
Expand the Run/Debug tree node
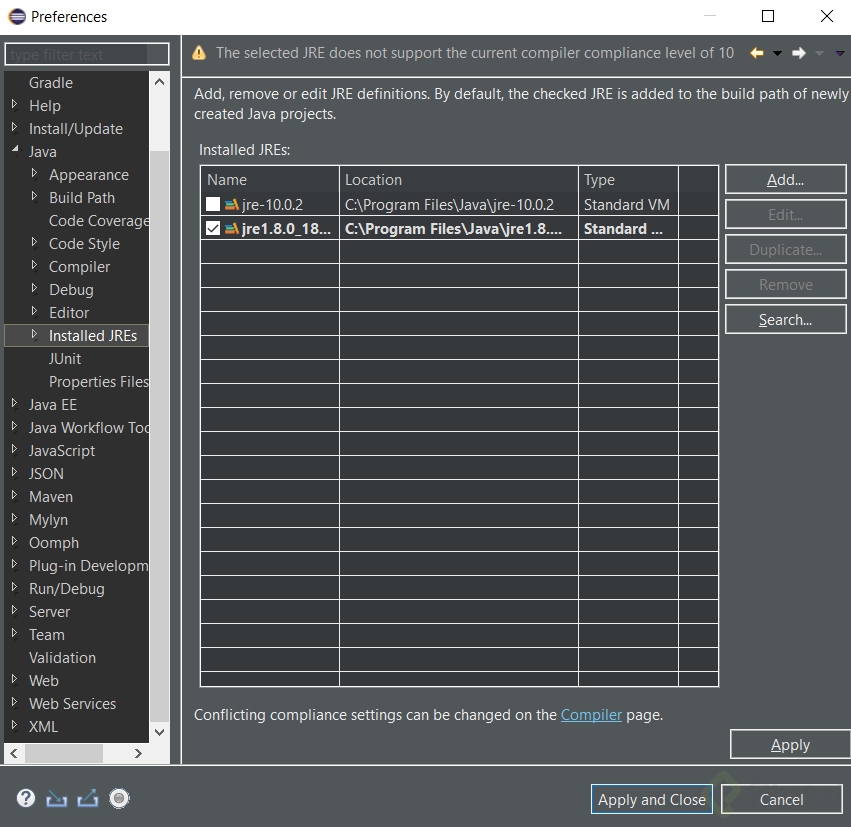[x=15, y=587]
